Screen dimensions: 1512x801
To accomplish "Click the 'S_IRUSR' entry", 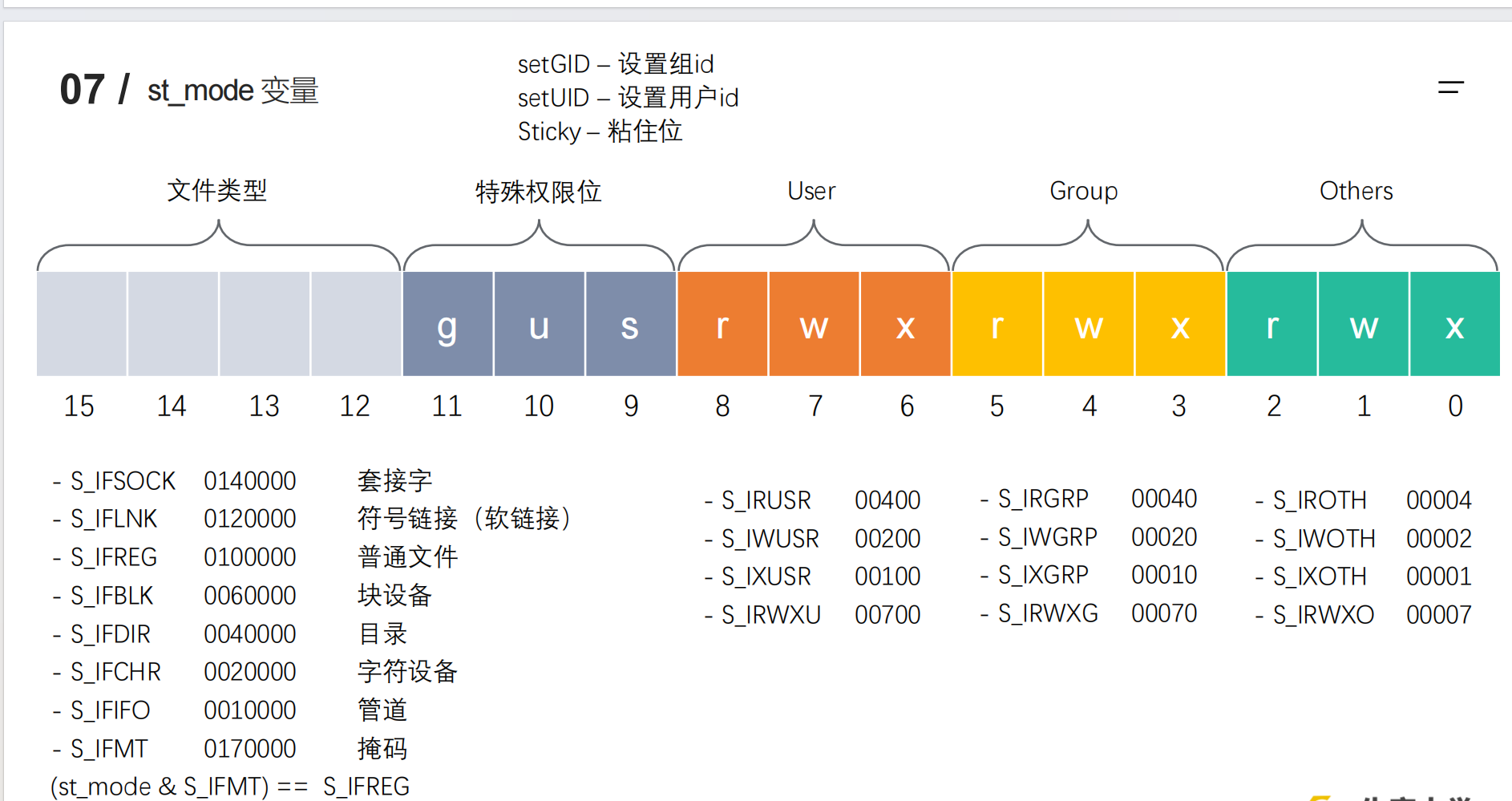I will [766, 500].
